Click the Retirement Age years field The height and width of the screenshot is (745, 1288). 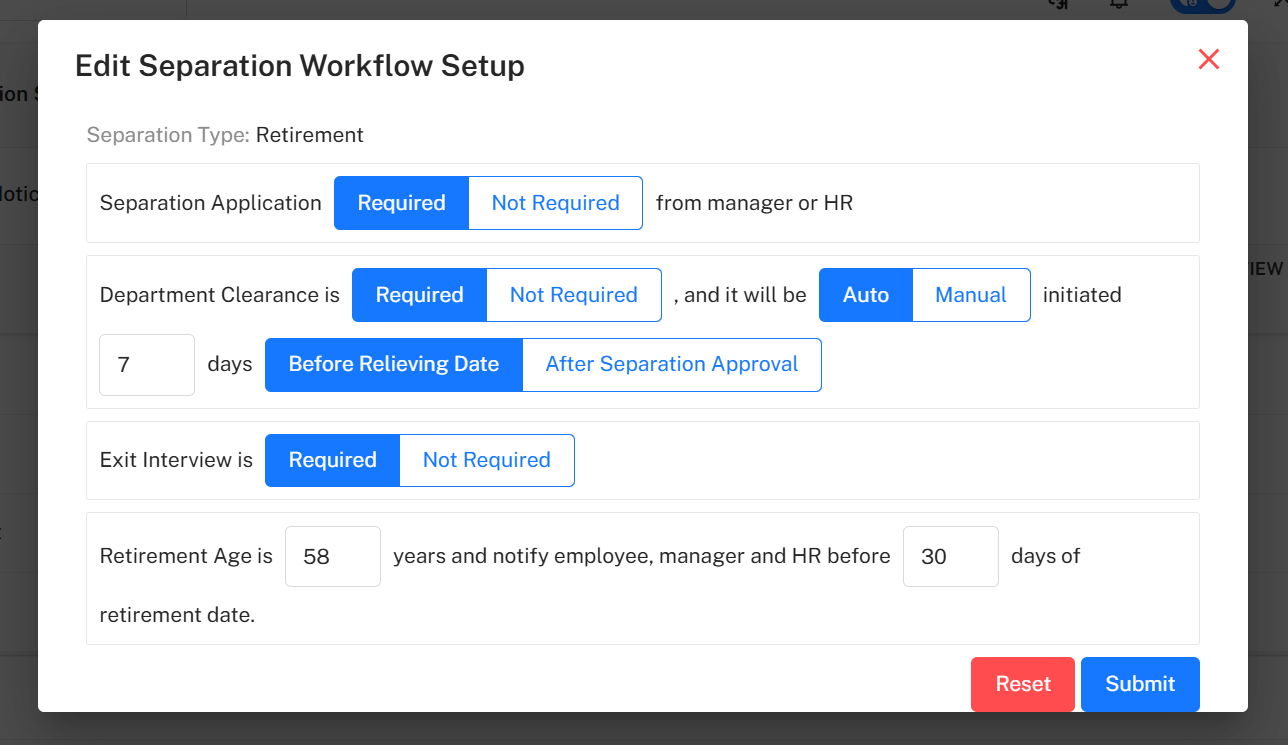pos(332,556)
